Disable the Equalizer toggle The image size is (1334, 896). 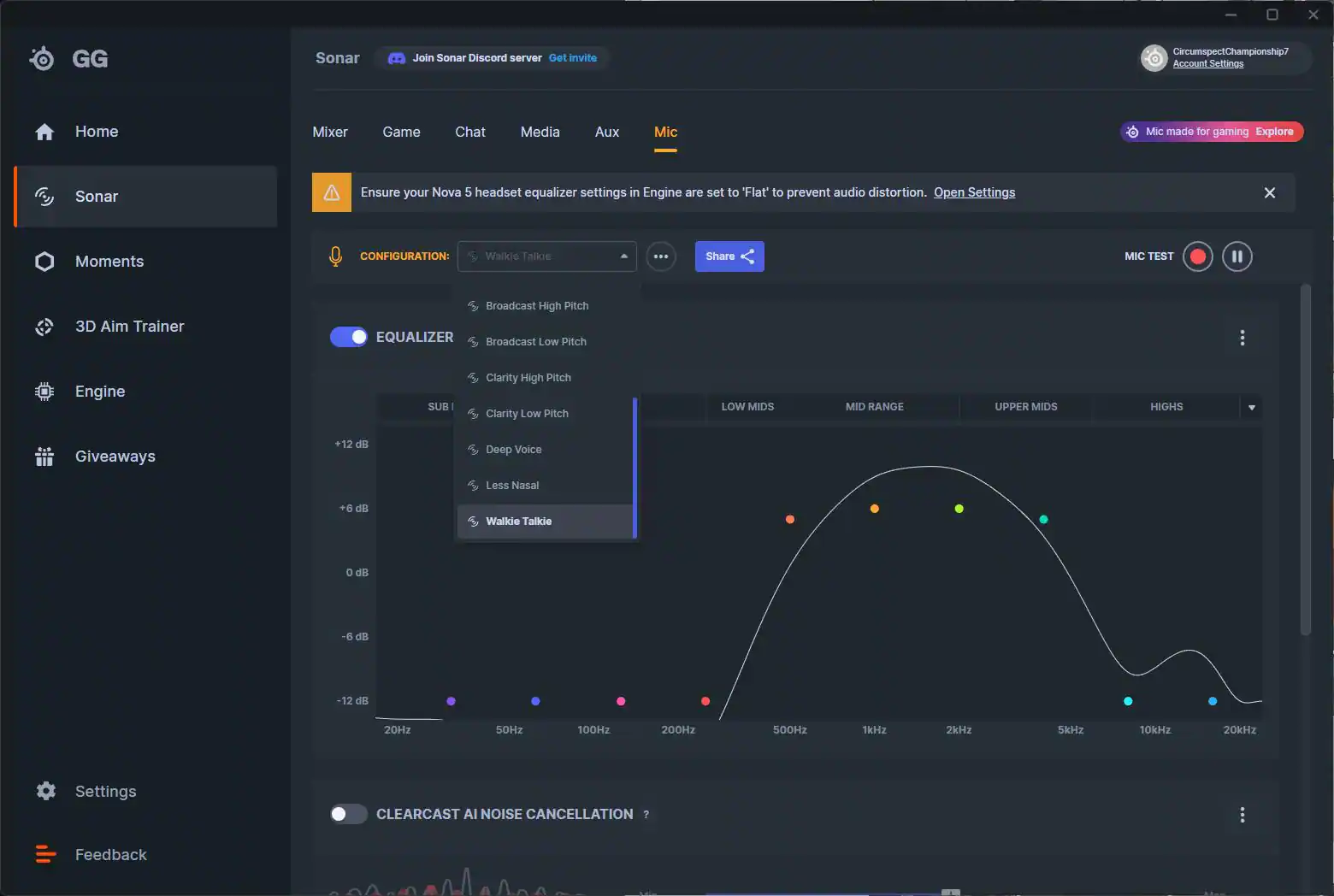(349, 337)
